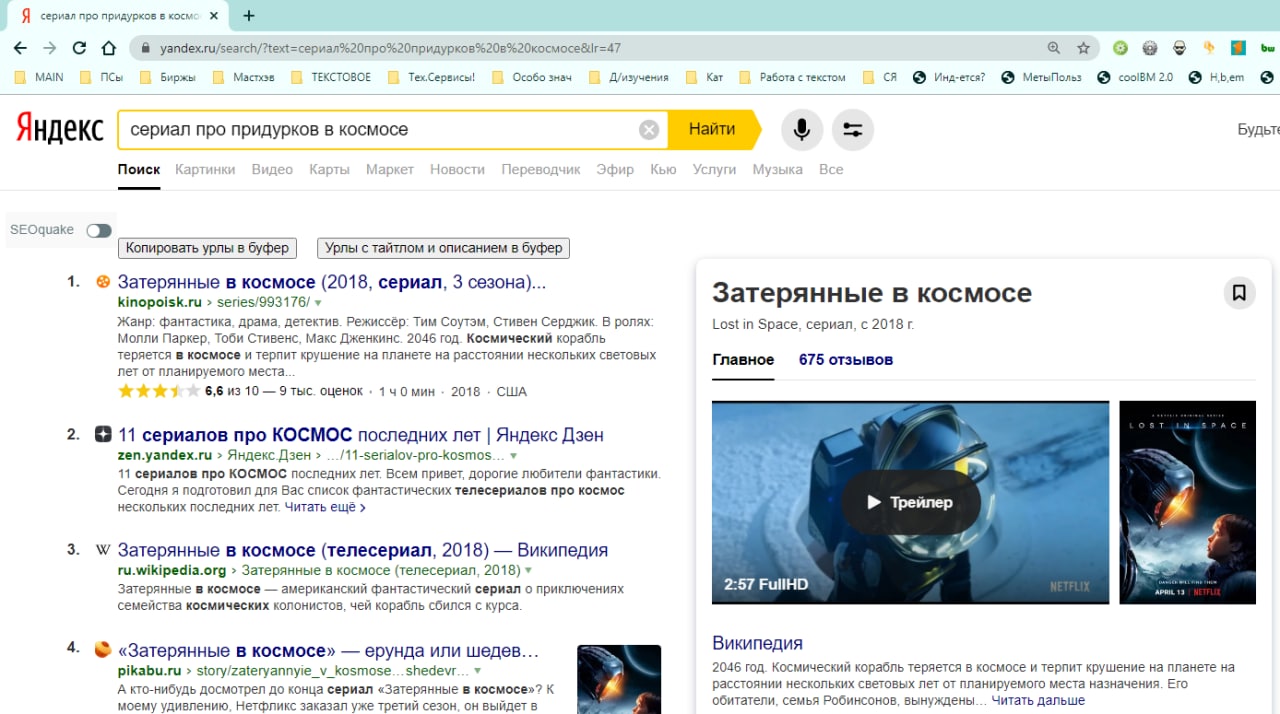
Task: Click Читать ещё in the Zen result
Action: coord(325,507)
